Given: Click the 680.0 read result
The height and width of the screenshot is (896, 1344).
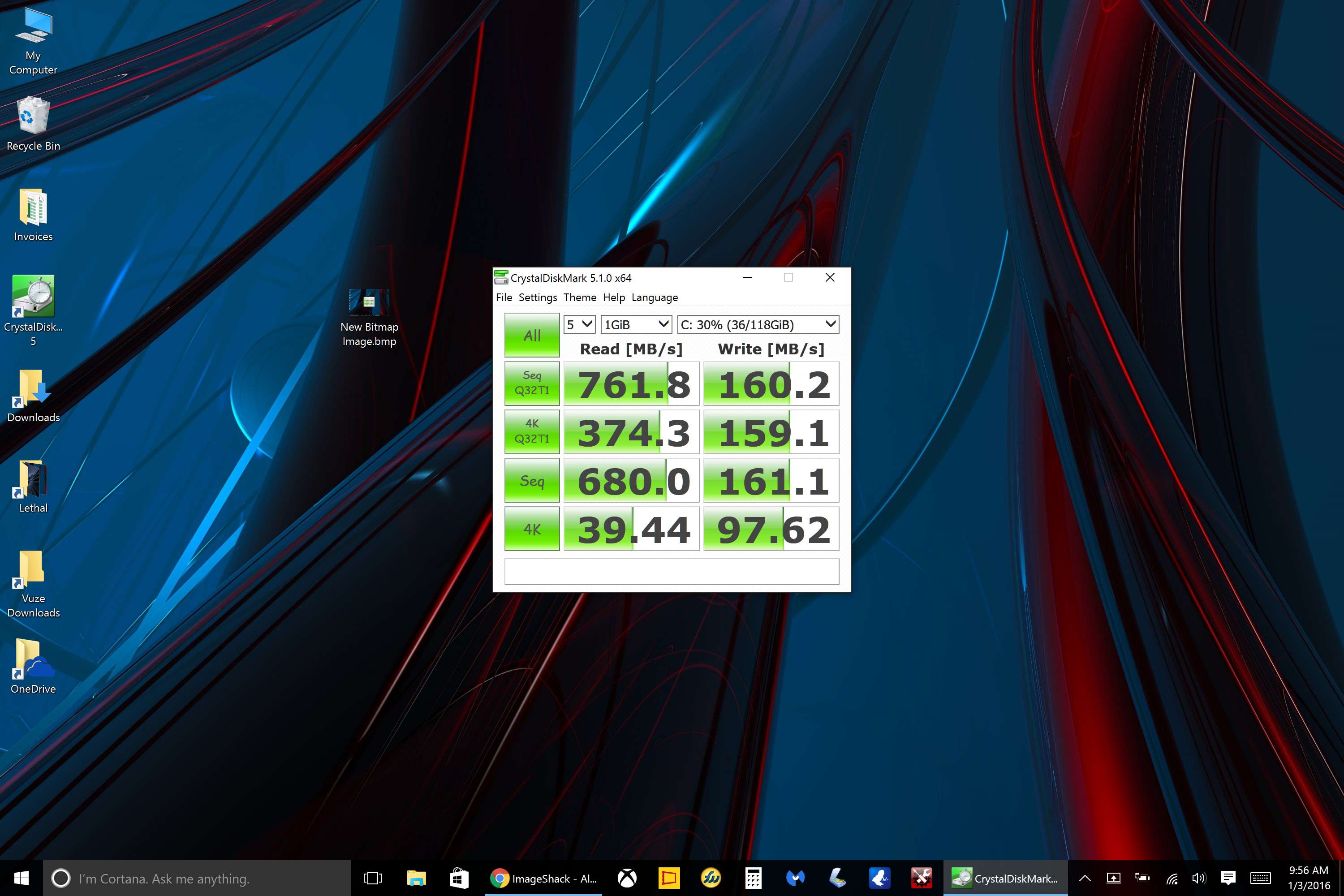Looking at the screenshot, I should 631,481.
